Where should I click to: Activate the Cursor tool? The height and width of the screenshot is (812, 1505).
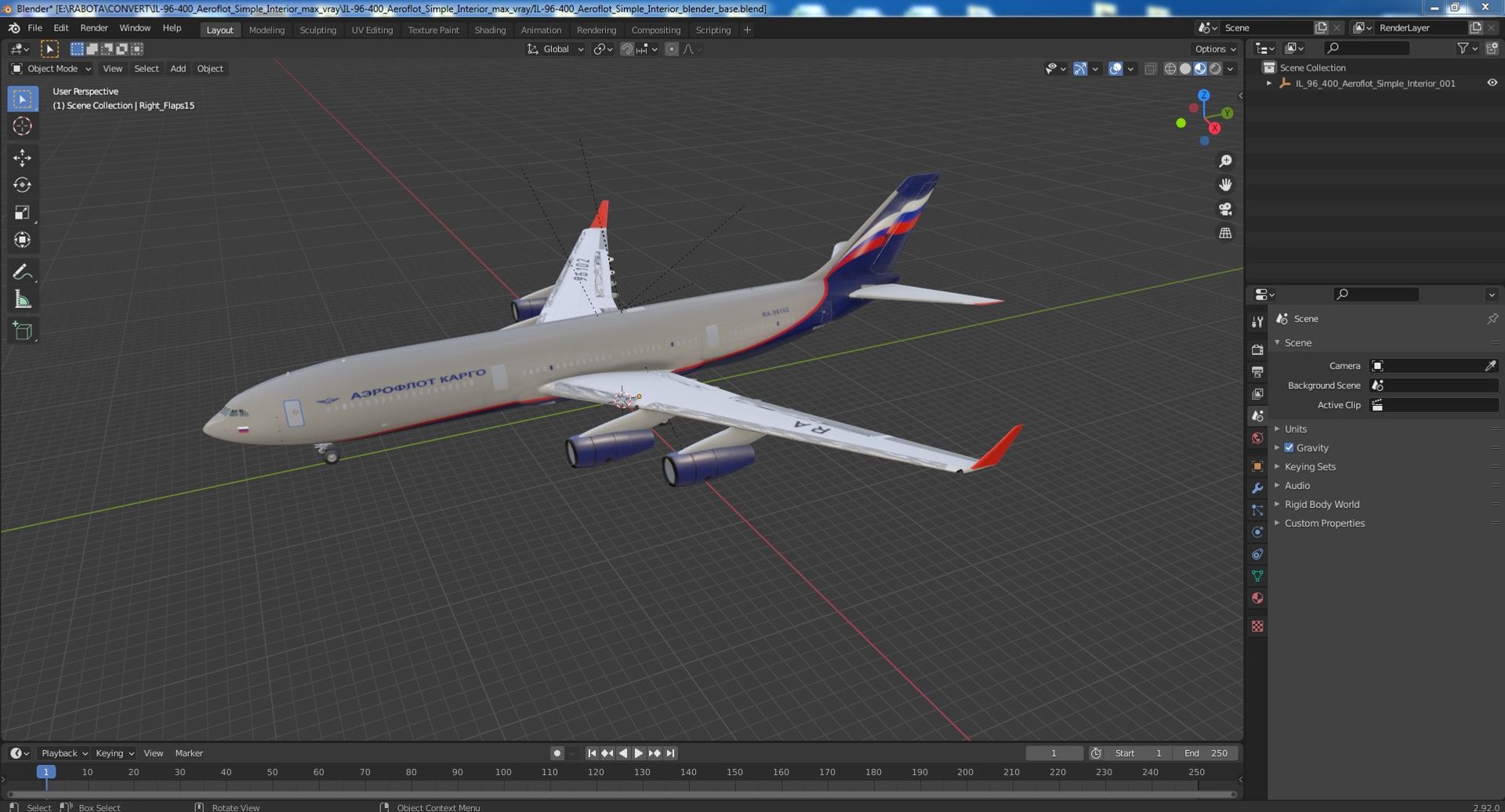coord(22,126)
